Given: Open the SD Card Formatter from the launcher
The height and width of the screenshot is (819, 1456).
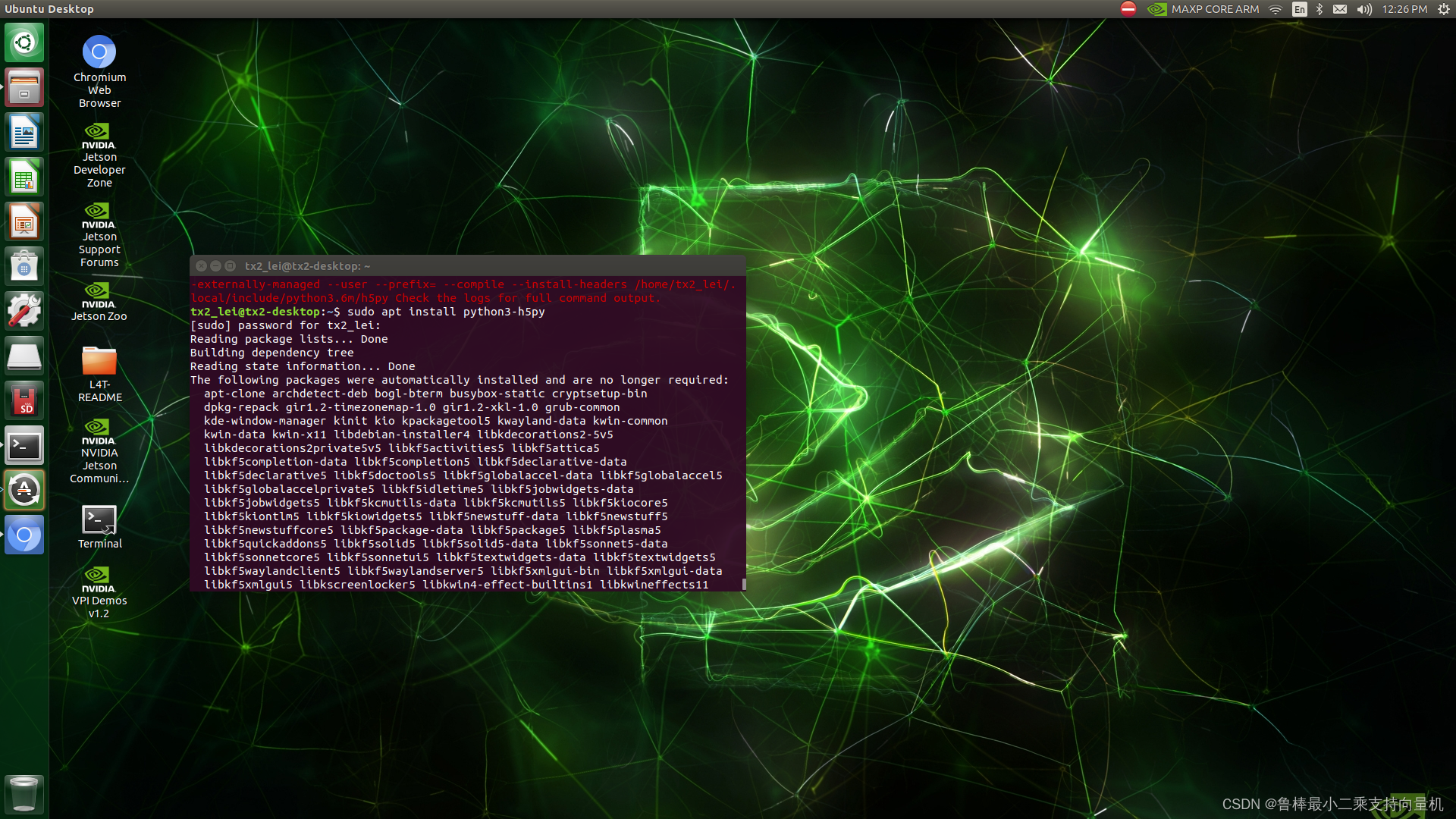Looking at the screenshot, I should [x=24, y=400].
